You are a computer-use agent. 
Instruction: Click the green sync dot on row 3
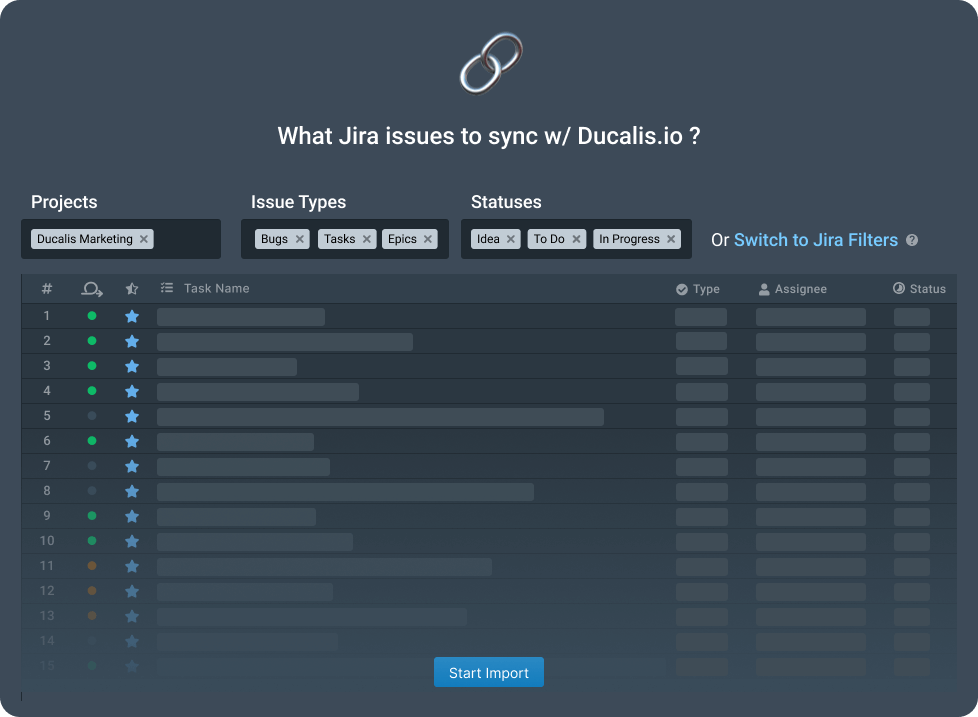point(92,366)
